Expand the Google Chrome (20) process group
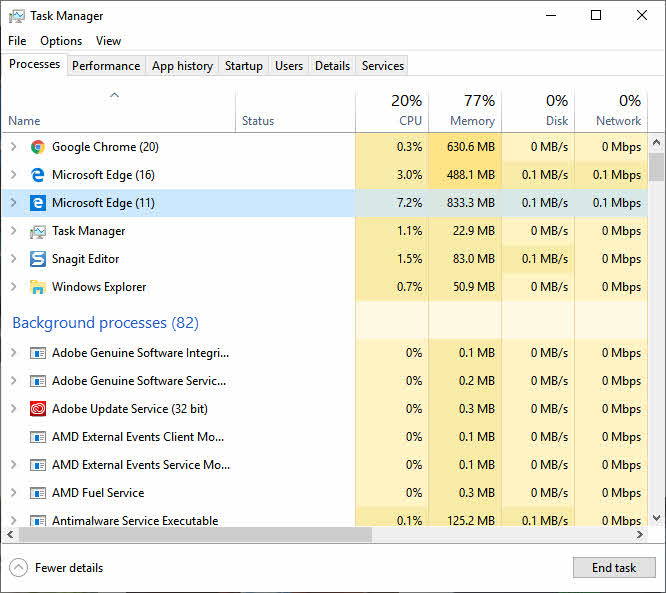The image size is (666, 593). tap(14, 147)
